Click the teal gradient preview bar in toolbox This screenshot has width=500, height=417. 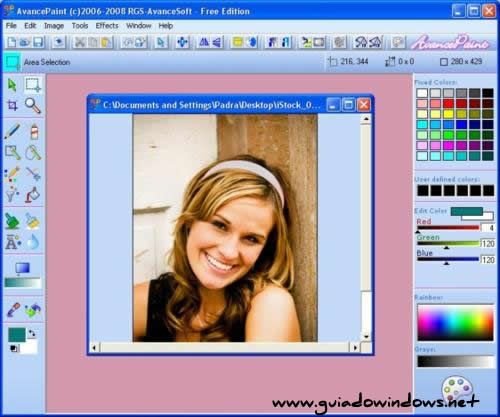point(23,283)
